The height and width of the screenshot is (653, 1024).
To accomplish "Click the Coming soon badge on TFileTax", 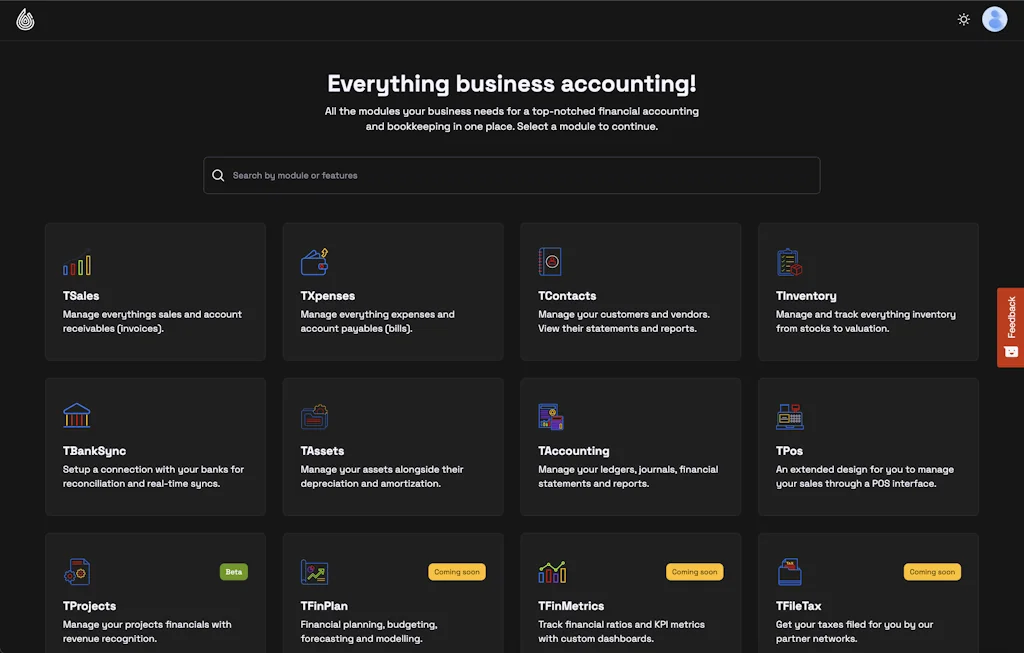I will tap(932, 571).
